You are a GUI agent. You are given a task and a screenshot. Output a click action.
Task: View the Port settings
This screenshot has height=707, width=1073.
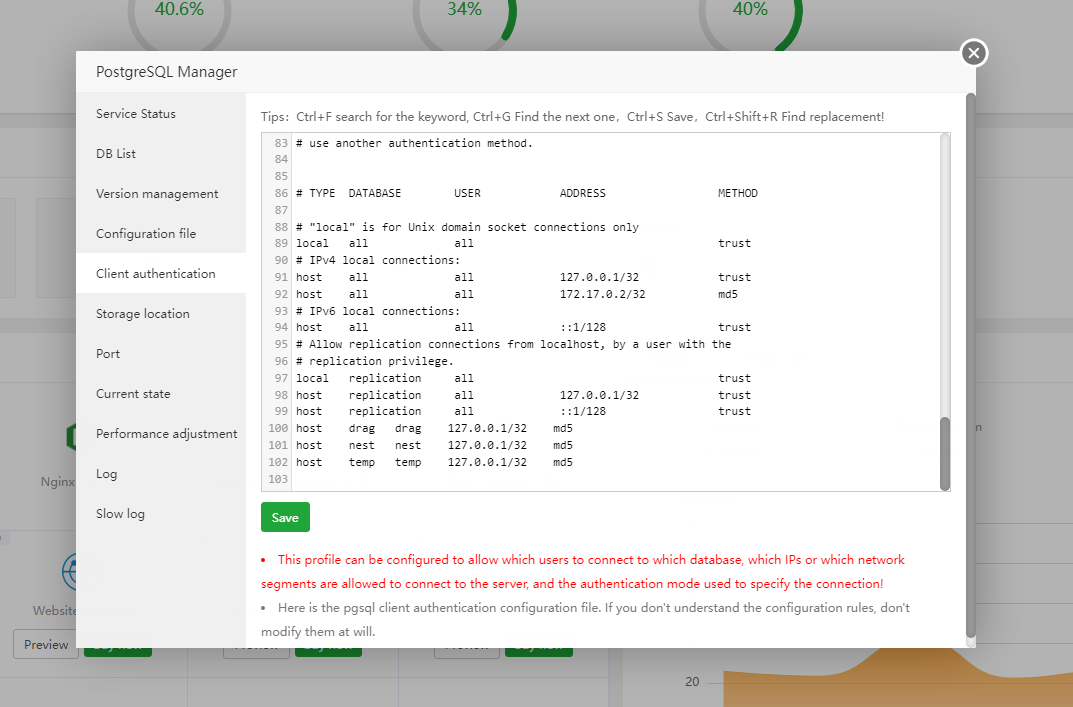(x=106, y=353)
